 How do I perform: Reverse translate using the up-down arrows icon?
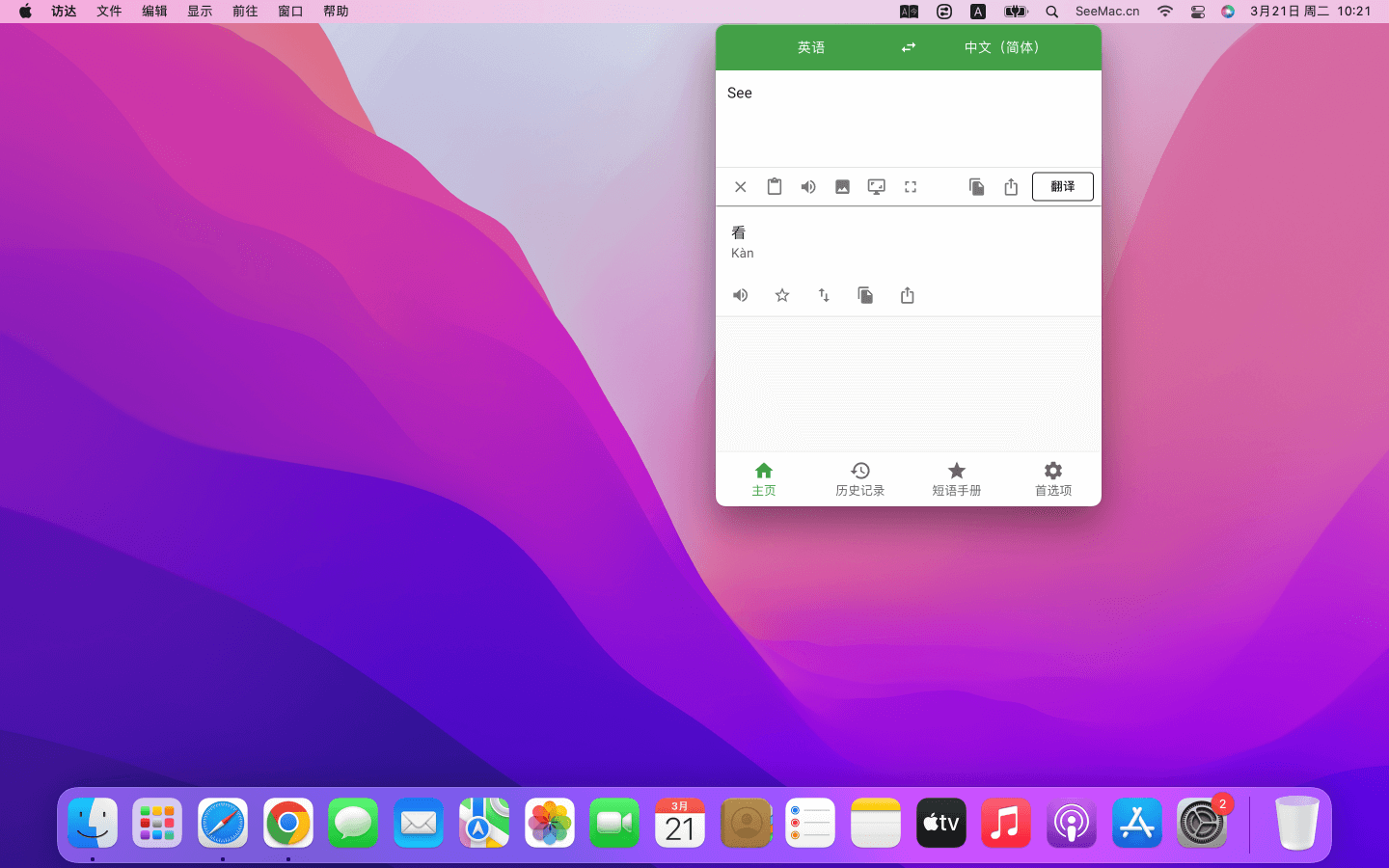tap(824, 295)
